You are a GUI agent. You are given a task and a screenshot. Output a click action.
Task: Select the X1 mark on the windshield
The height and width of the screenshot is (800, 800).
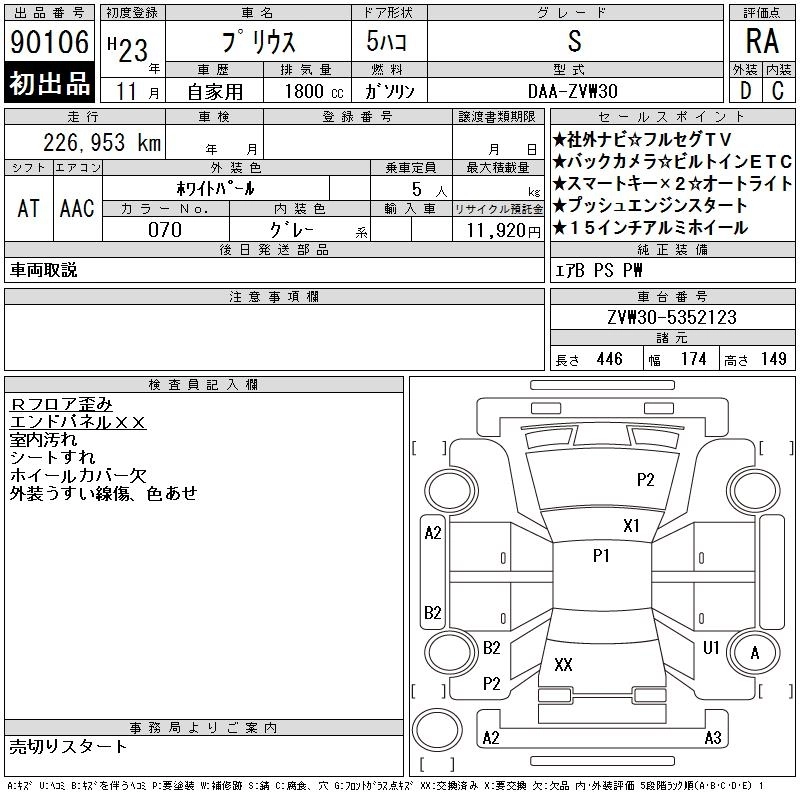pyautogui.click(x=631, y=526)
